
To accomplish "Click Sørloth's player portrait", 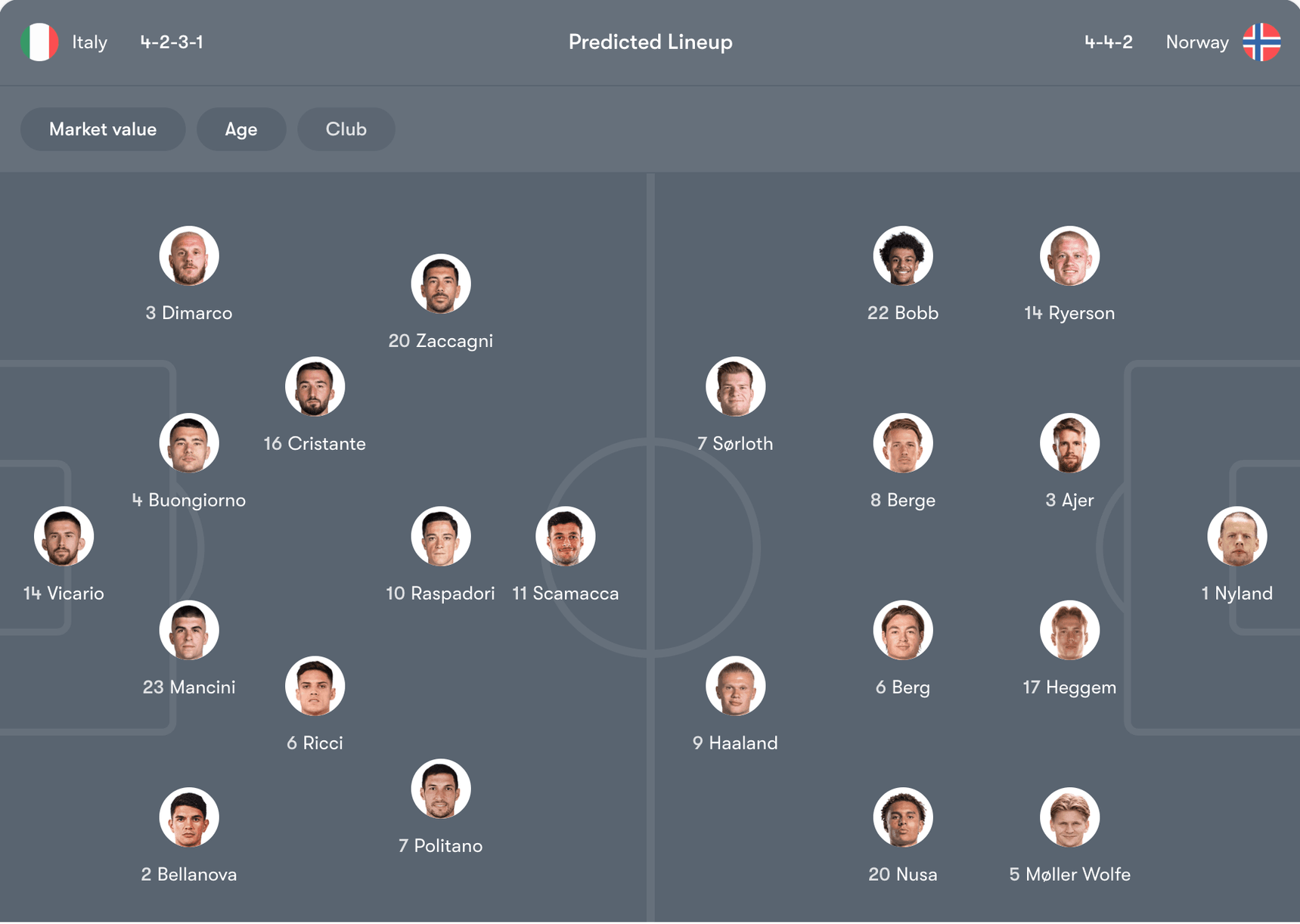I will [x=735, y=386].
